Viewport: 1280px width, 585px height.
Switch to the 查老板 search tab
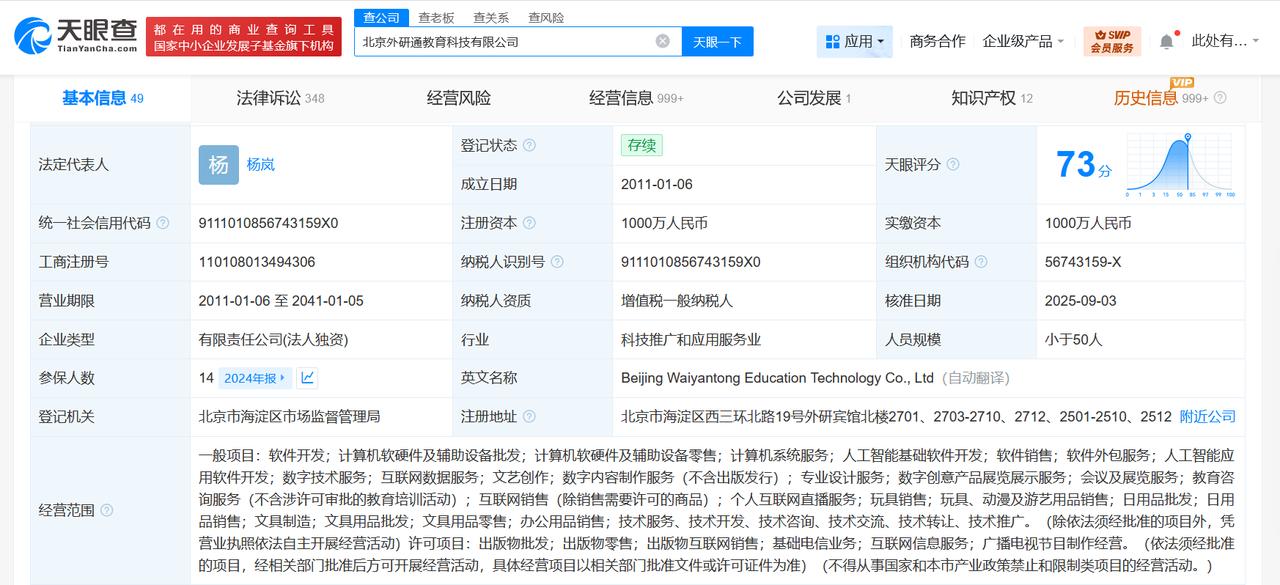pyautogui.click(x=436, y=17)
